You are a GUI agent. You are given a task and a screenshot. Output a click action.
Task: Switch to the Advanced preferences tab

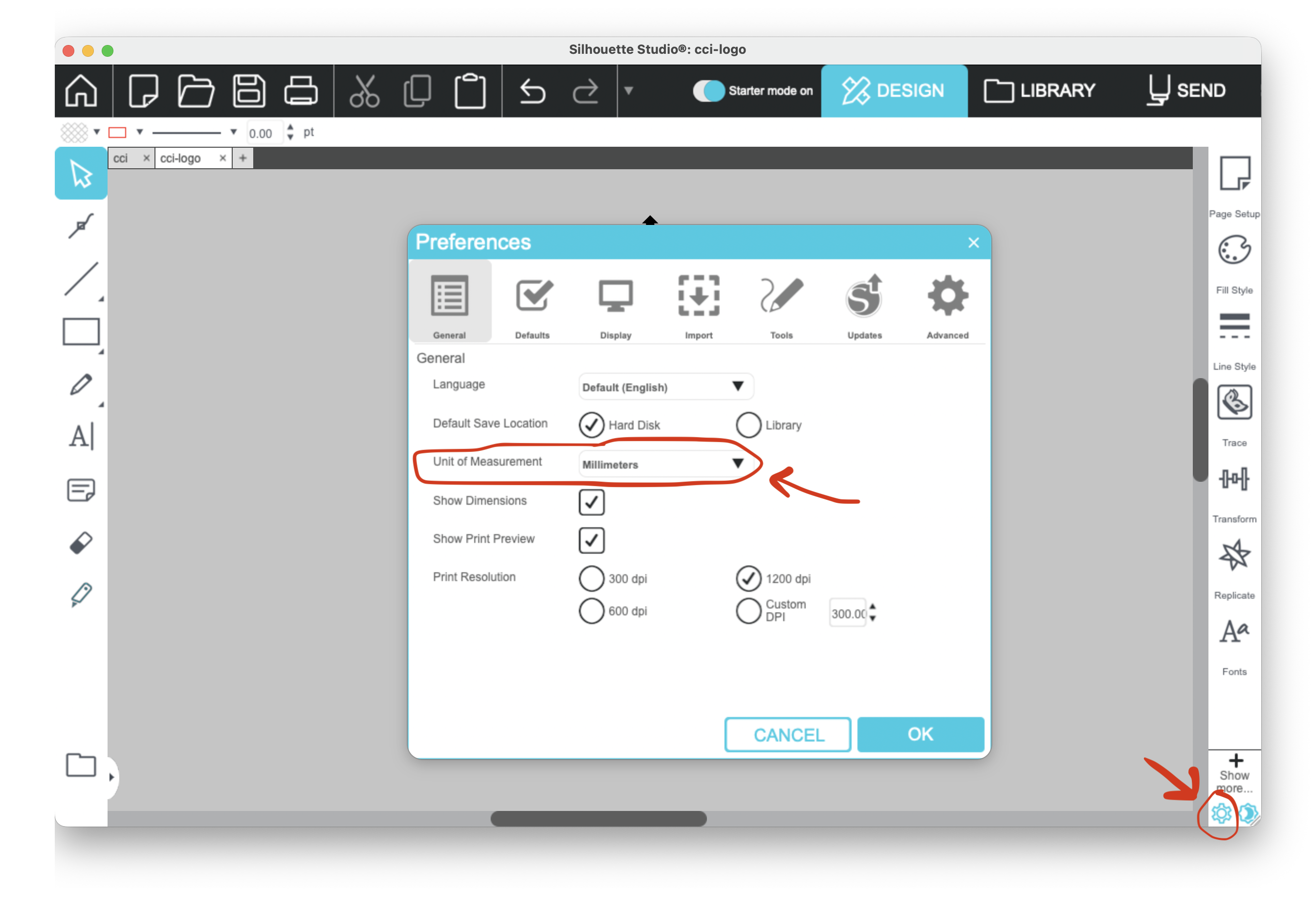[947, 307]
